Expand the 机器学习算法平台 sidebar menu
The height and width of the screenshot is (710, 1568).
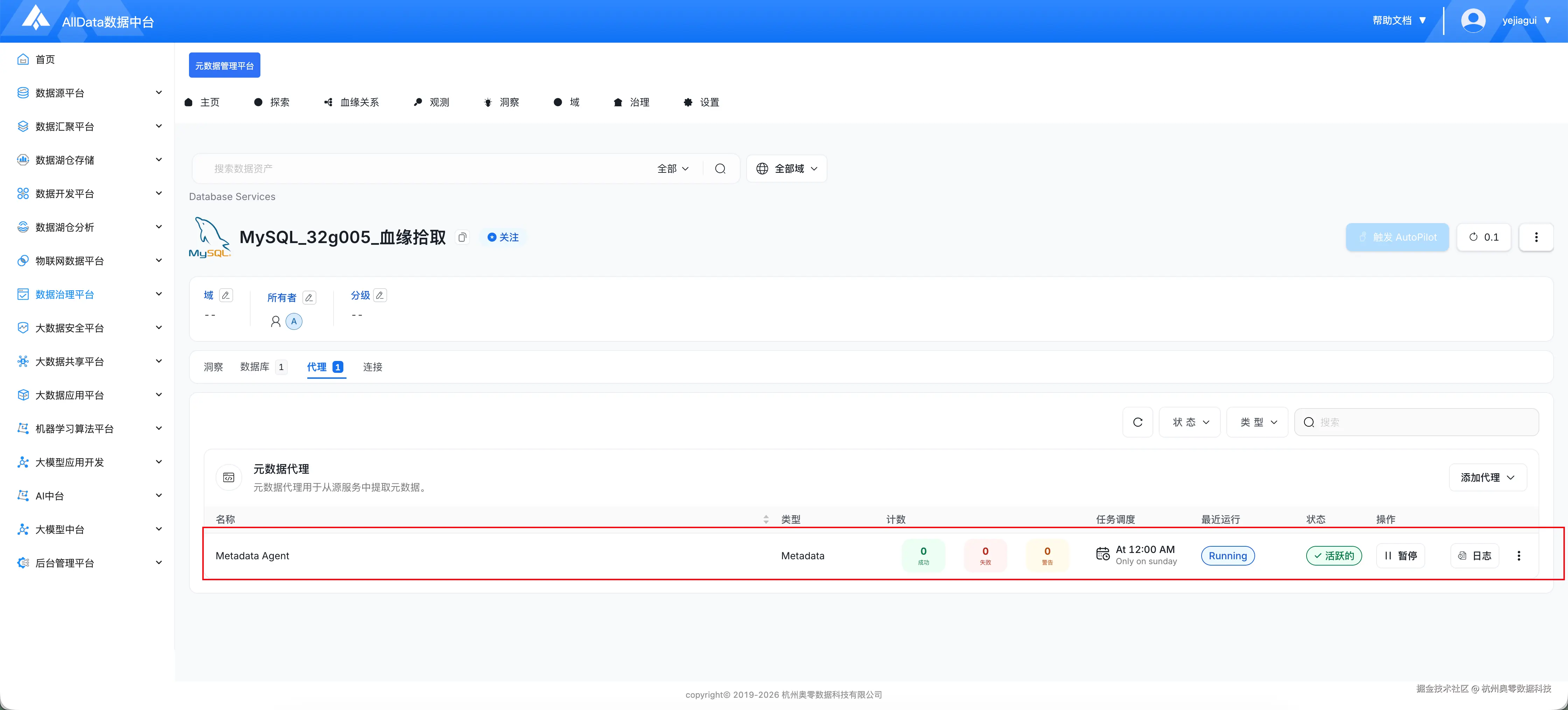pos(159,428)
